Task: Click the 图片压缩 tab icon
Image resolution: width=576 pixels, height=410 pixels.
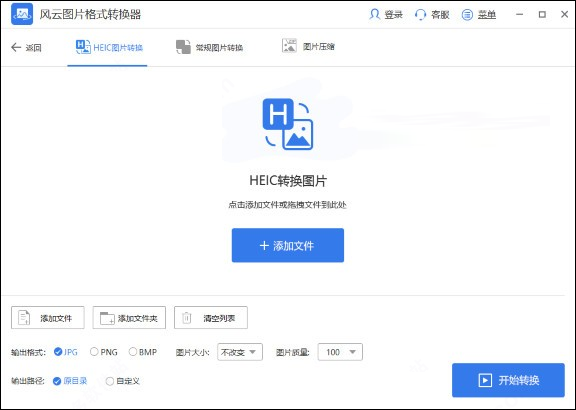Action: tap(289, 46)
